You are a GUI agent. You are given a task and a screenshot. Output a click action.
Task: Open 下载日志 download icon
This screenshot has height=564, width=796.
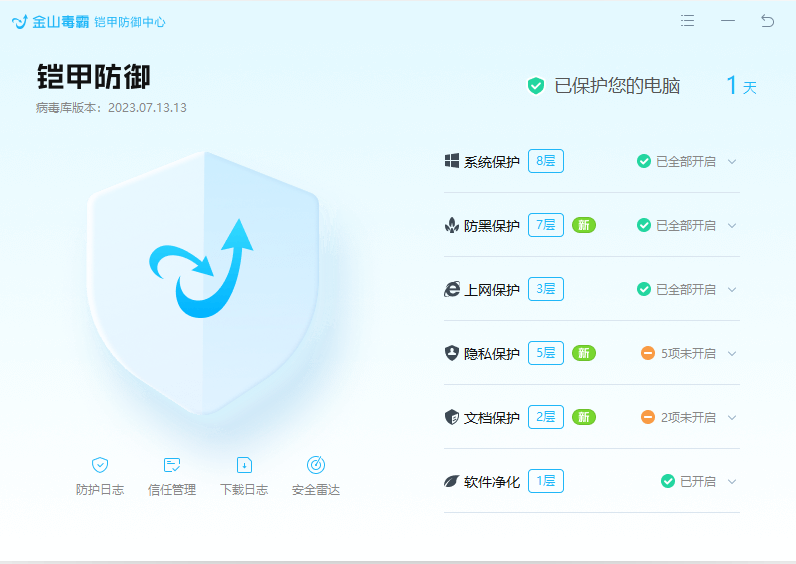coord(244,465)
